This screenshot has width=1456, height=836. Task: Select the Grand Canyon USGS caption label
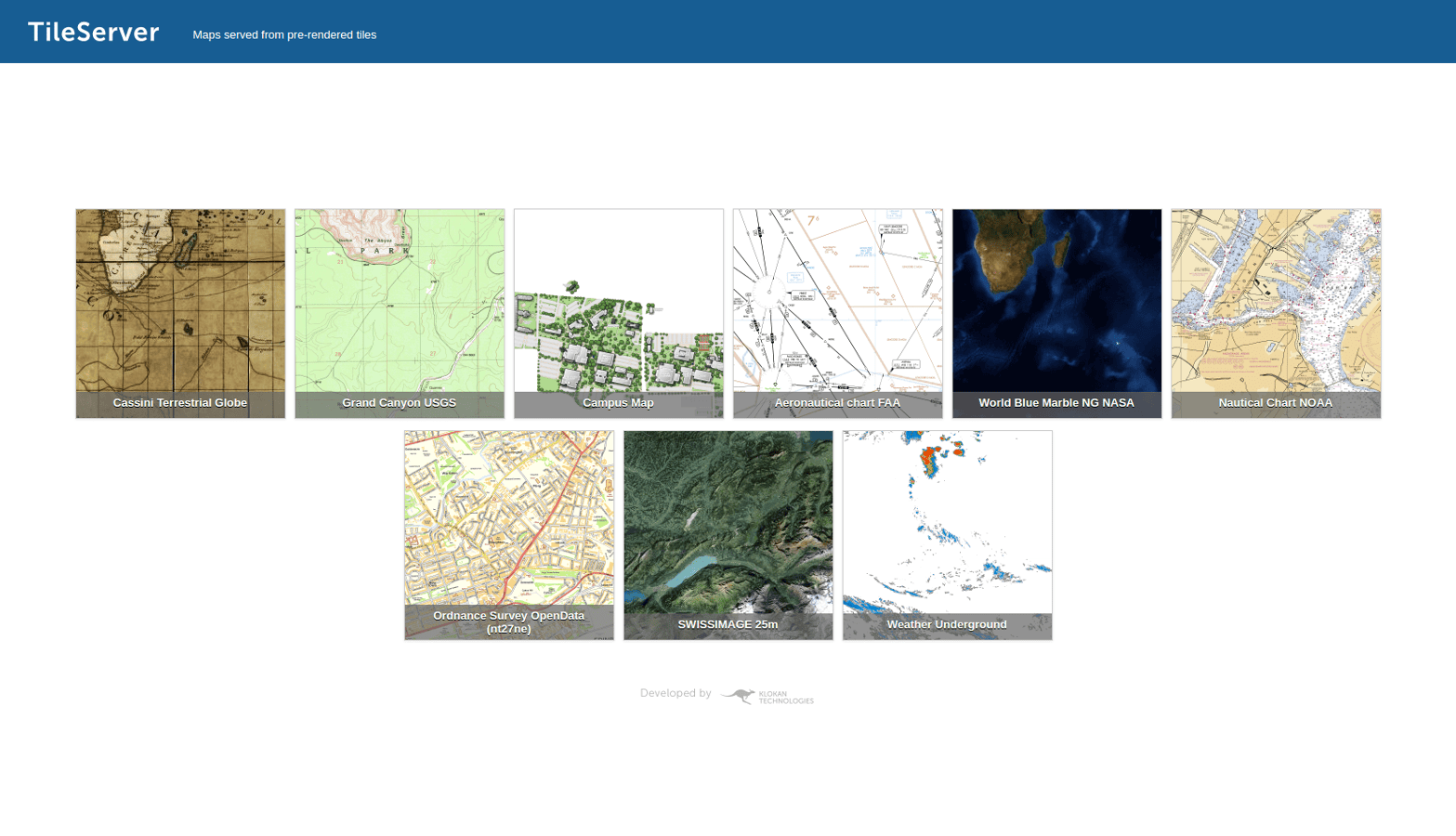pyautogui.click(x=399, y=403)
